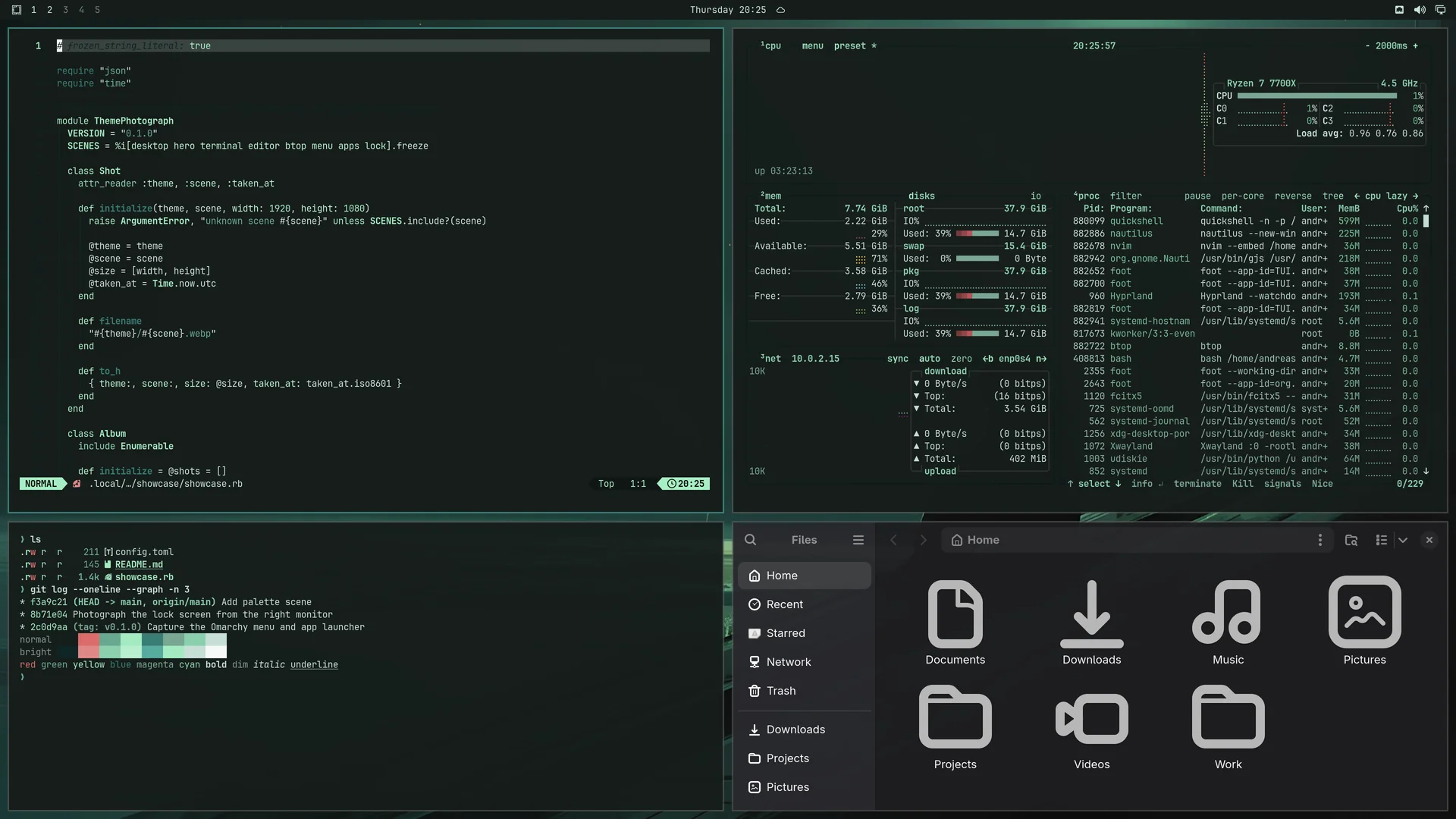Toggle list view icon in Files
The height and width of the screenshot is (819, 1456).
coord(1381,540)
